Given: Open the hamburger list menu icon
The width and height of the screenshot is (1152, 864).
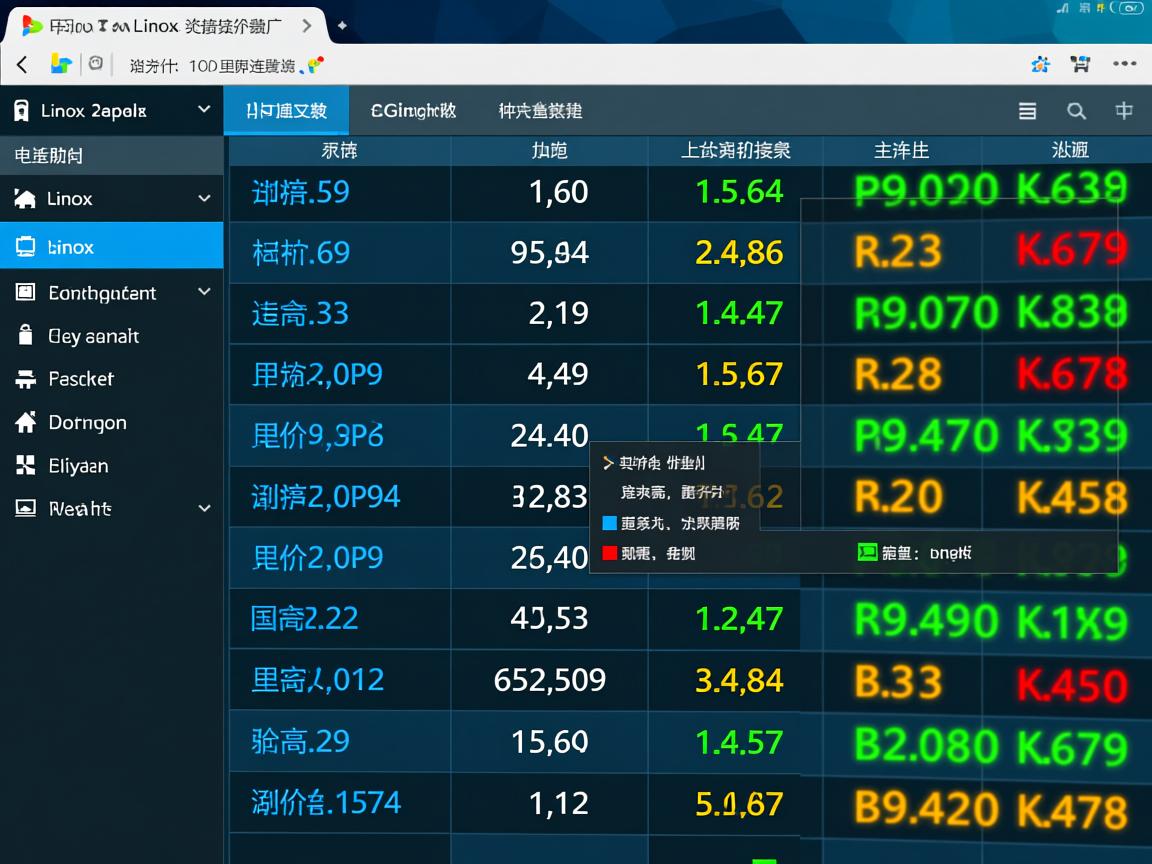Looking at the screenshot, I should click(x=1027, y=111).
